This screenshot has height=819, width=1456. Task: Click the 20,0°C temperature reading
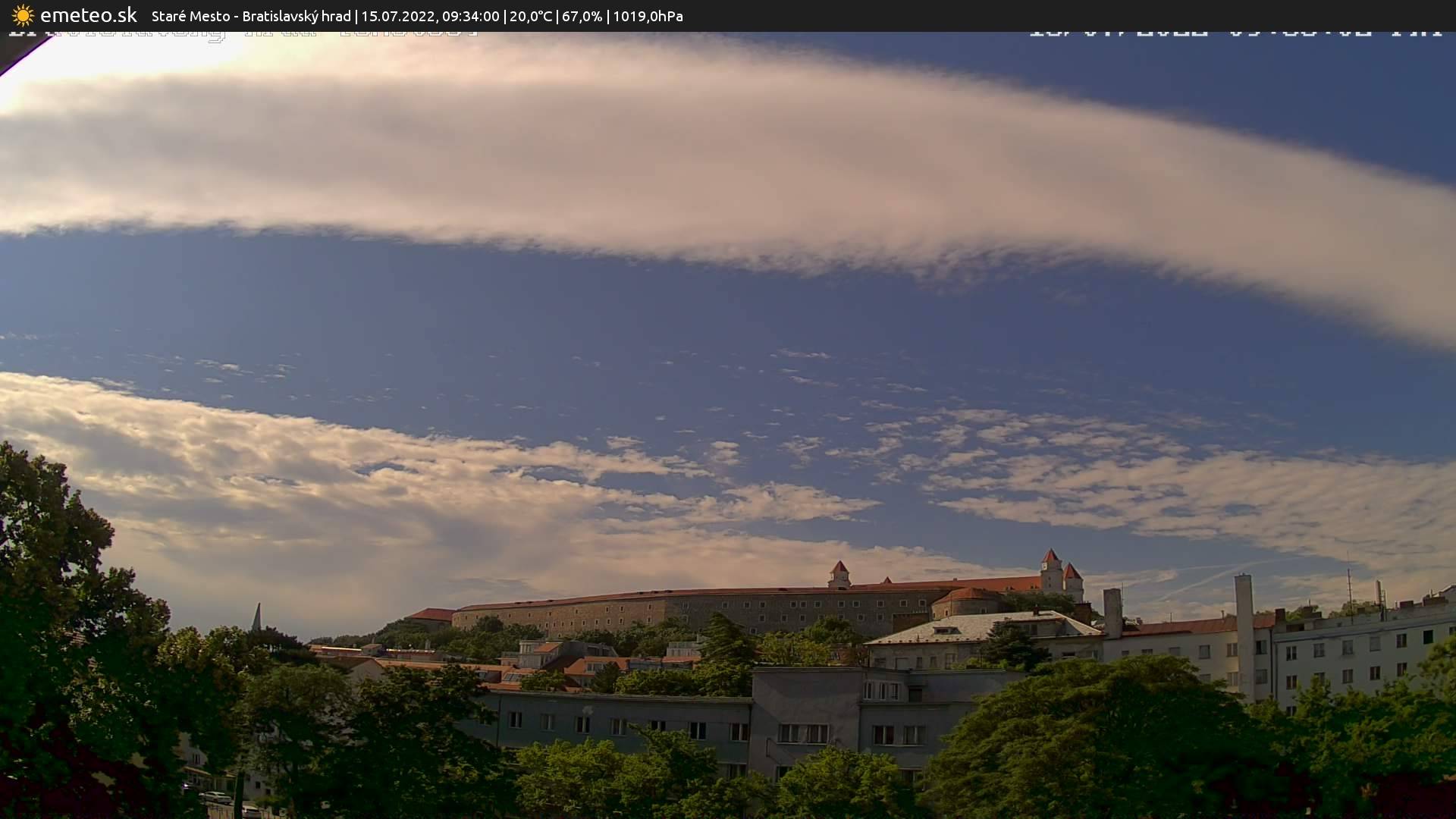(x=531, y=16)
